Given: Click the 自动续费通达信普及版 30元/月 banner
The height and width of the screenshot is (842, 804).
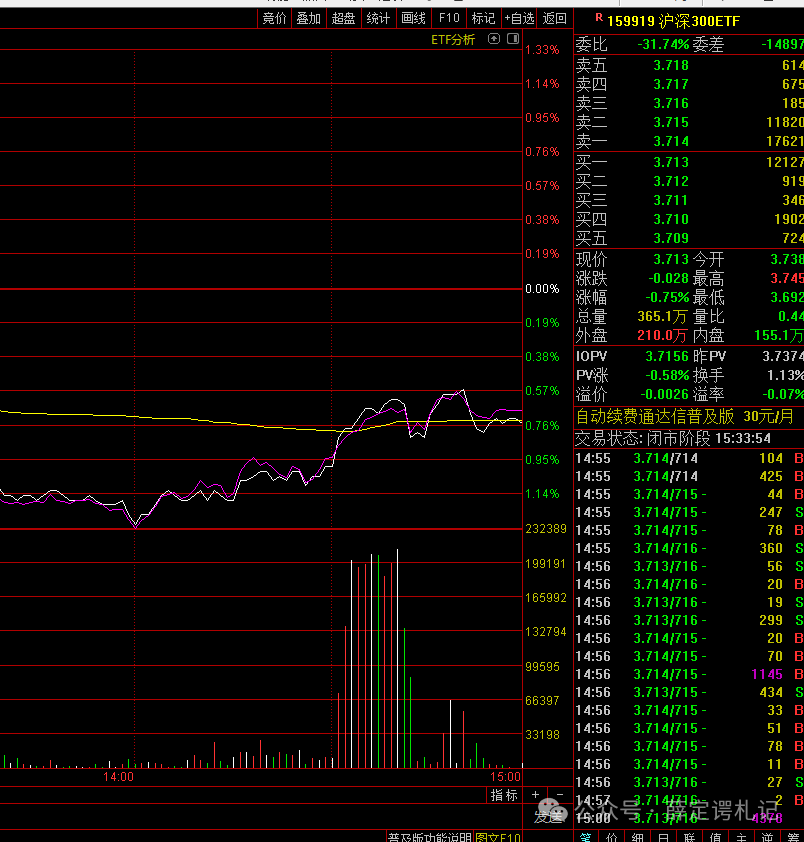Looking at the screenshot, I should pos(685,417).
